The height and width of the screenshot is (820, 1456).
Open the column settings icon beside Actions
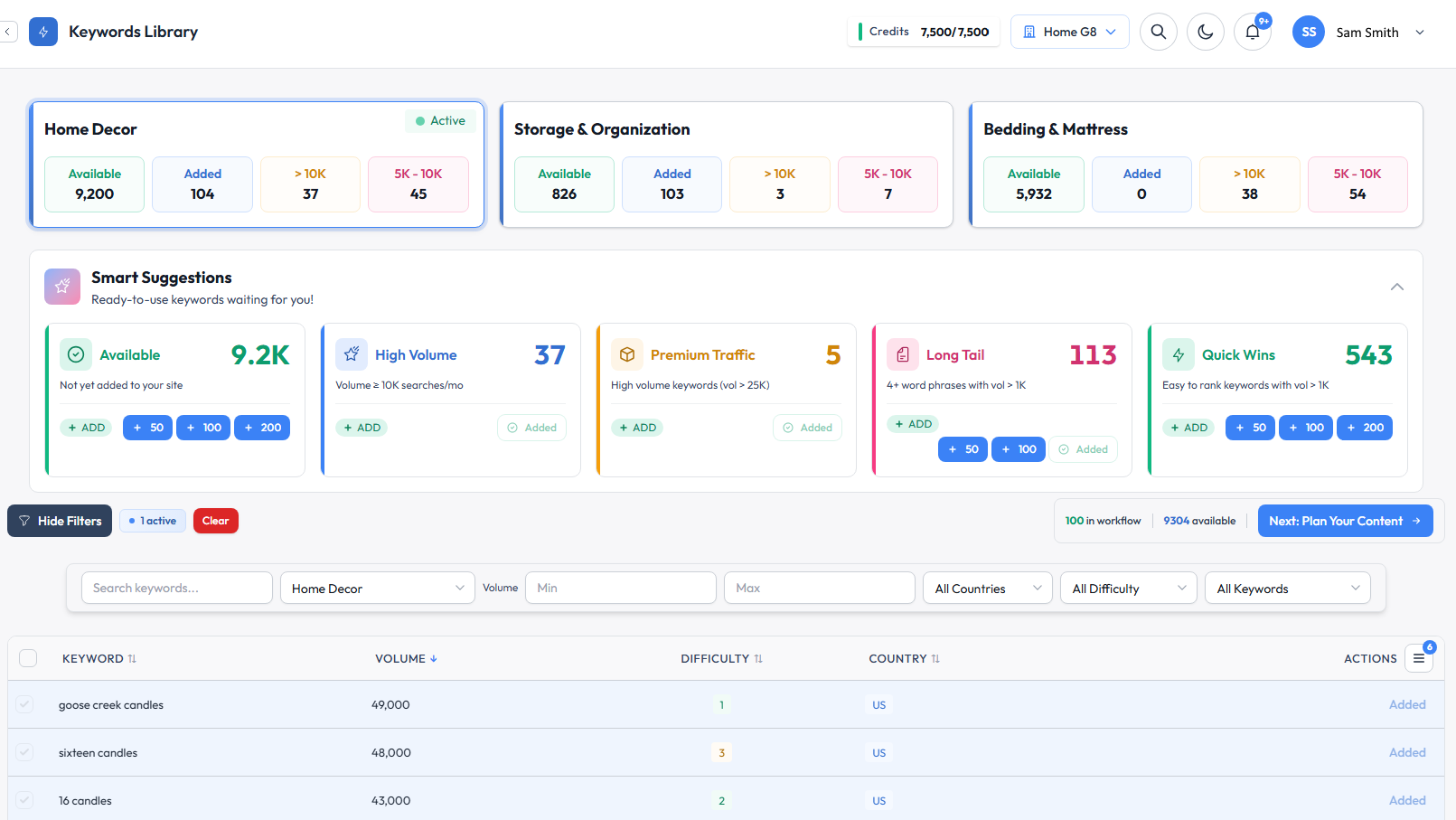1419,658
